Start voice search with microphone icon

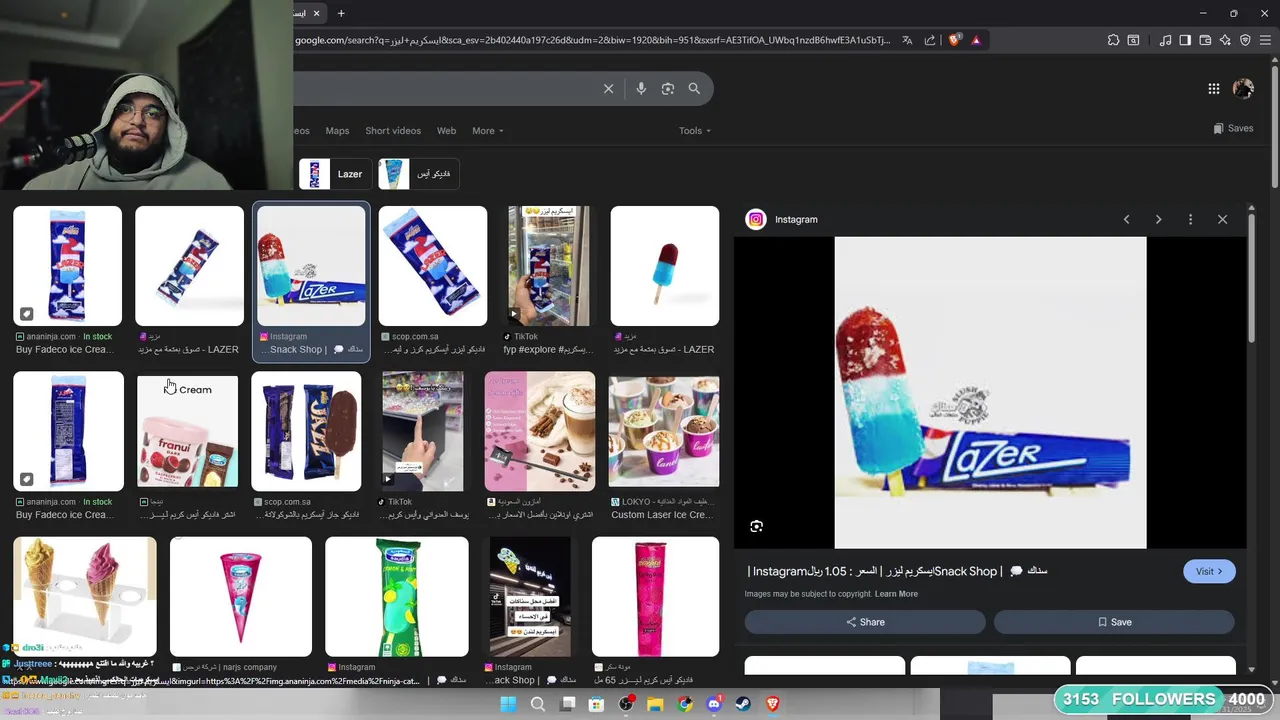tap(641, 89)
